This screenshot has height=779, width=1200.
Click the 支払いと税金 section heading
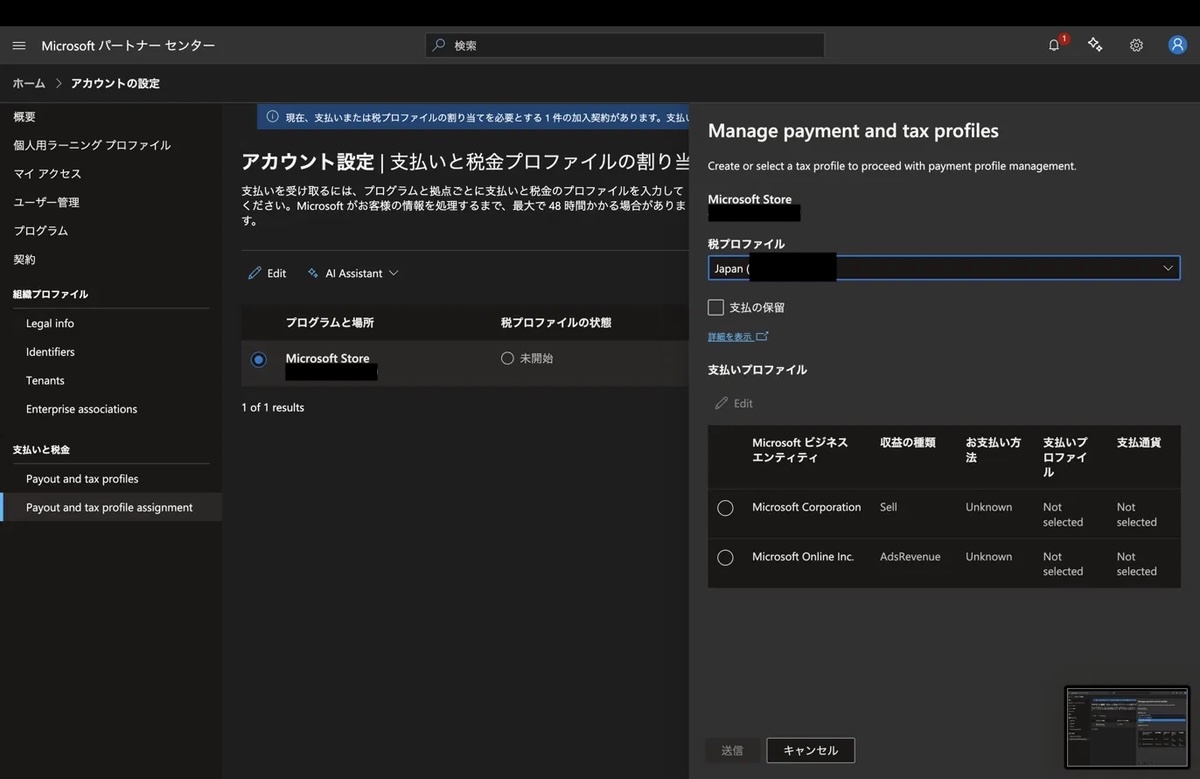click(x=41, y=450)
